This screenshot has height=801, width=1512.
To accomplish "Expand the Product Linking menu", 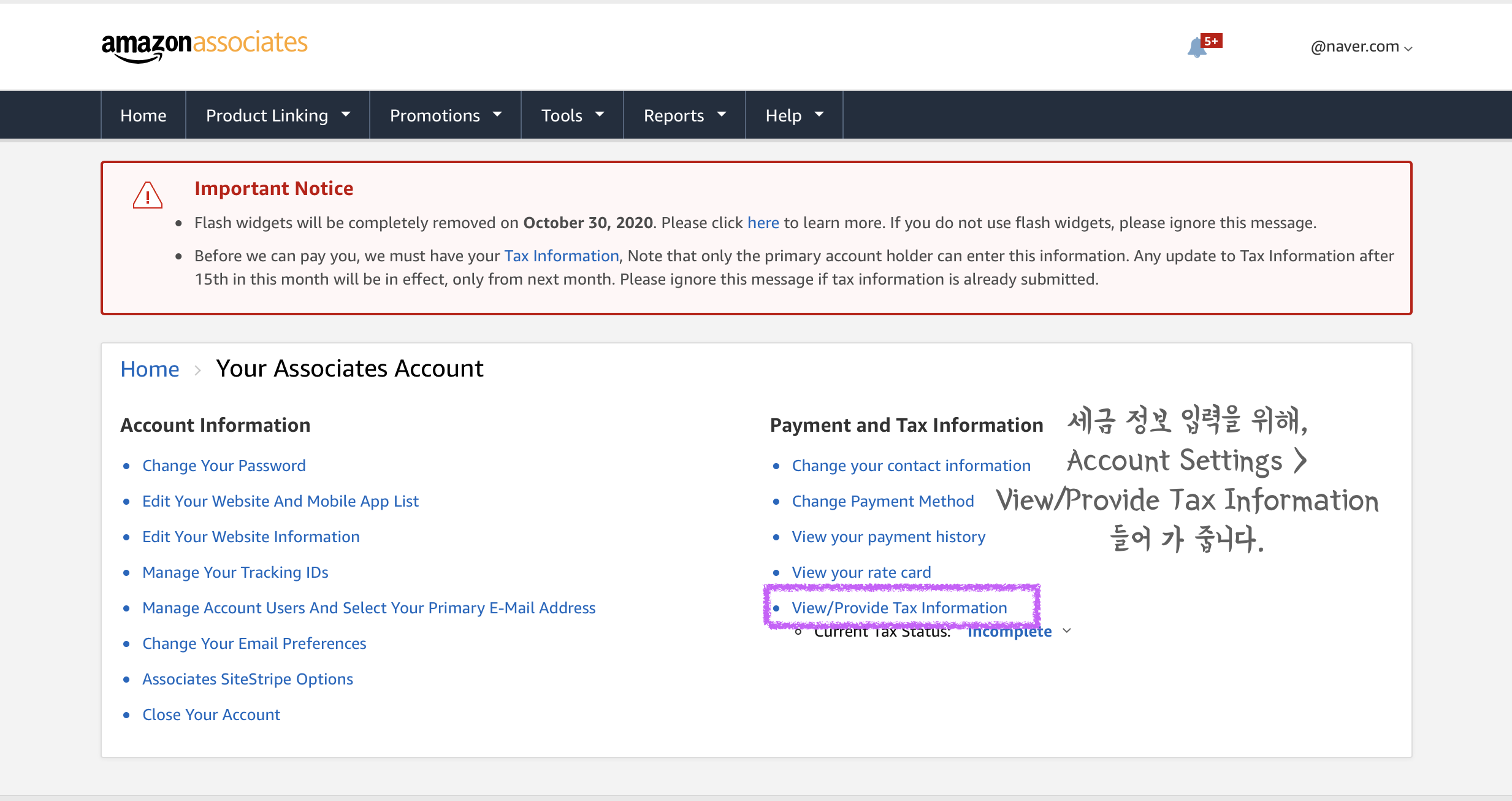I will (278, 115).
